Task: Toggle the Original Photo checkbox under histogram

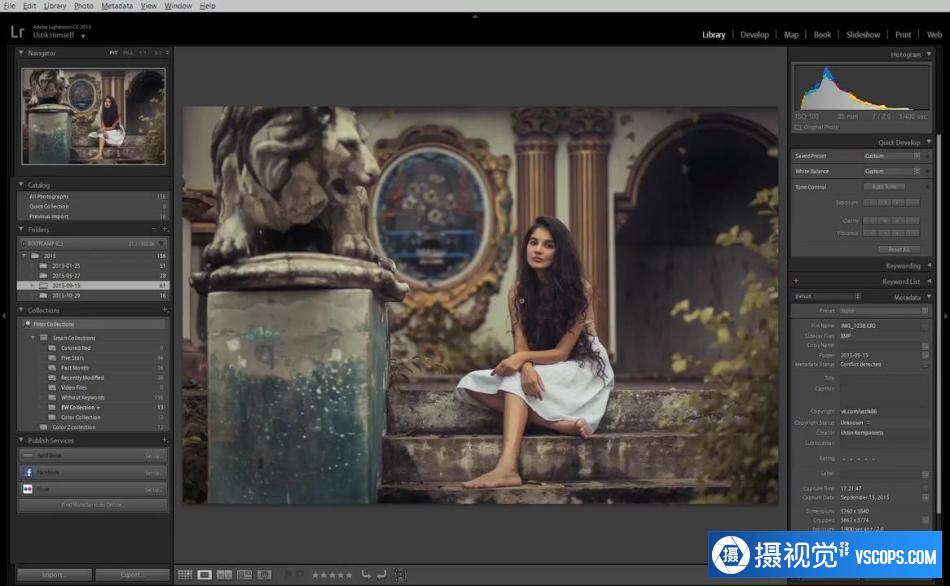Action: 798,127
